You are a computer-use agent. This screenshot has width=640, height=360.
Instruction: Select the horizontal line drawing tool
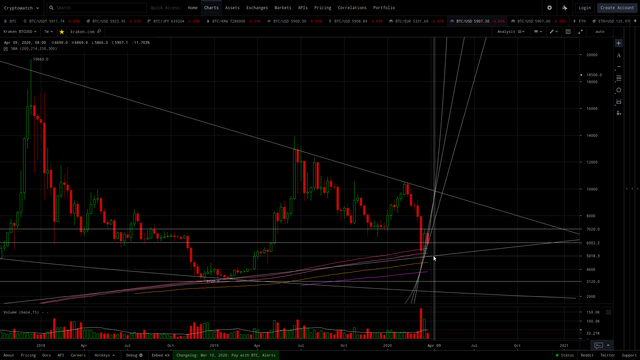pos(619,67)
